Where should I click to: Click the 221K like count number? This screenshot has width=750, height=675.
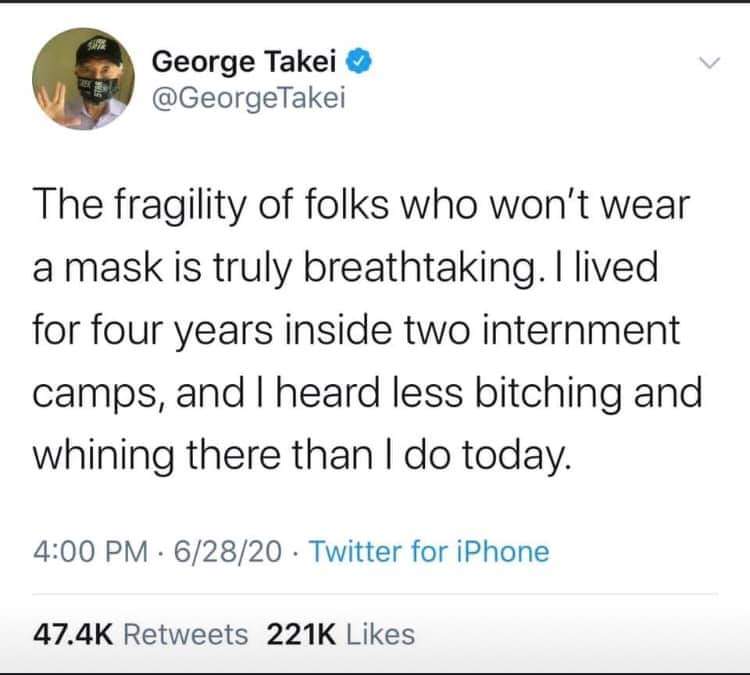pyautogui.click(x=301, y=635)
